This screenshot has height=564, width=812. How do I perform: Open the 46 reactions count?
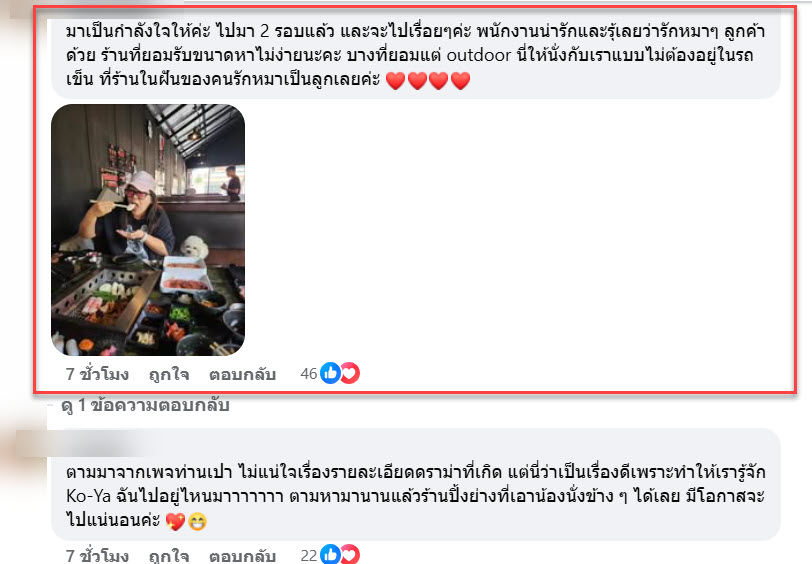[x=309, y=373]
